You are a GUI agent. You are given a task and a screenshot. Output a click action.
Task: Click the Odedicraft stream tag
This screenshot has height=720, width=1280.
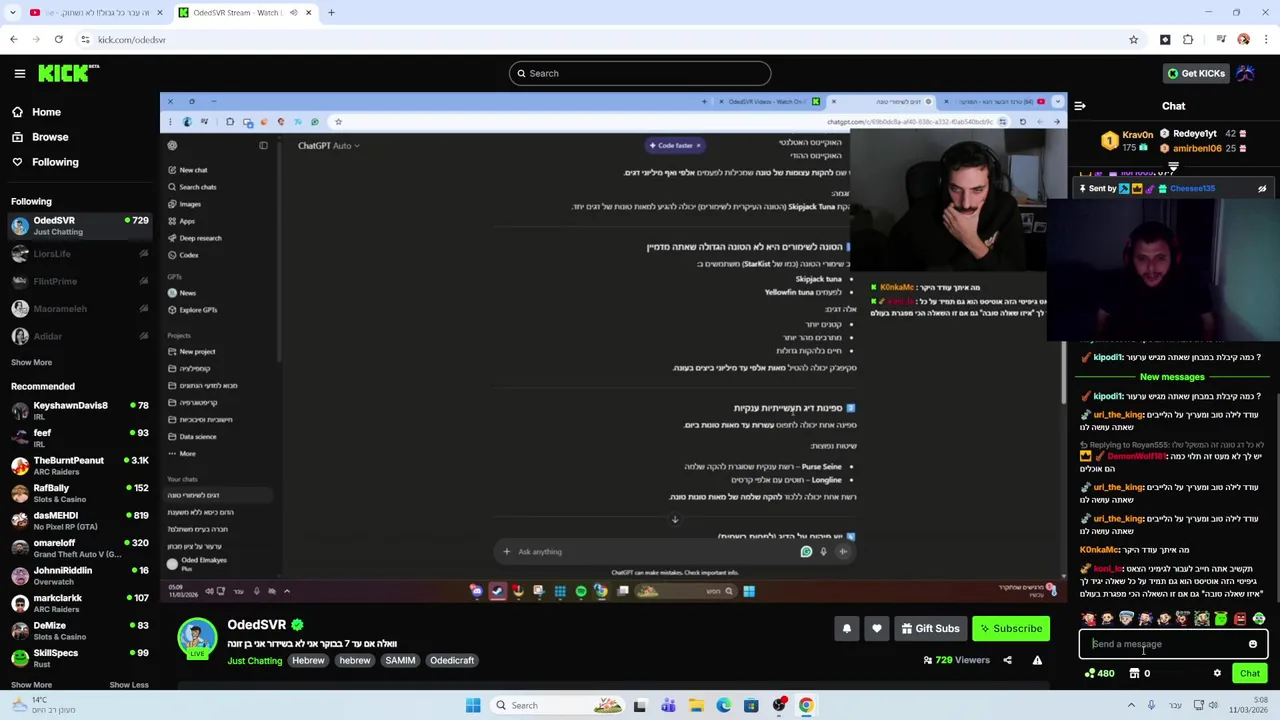pos(452,661)
